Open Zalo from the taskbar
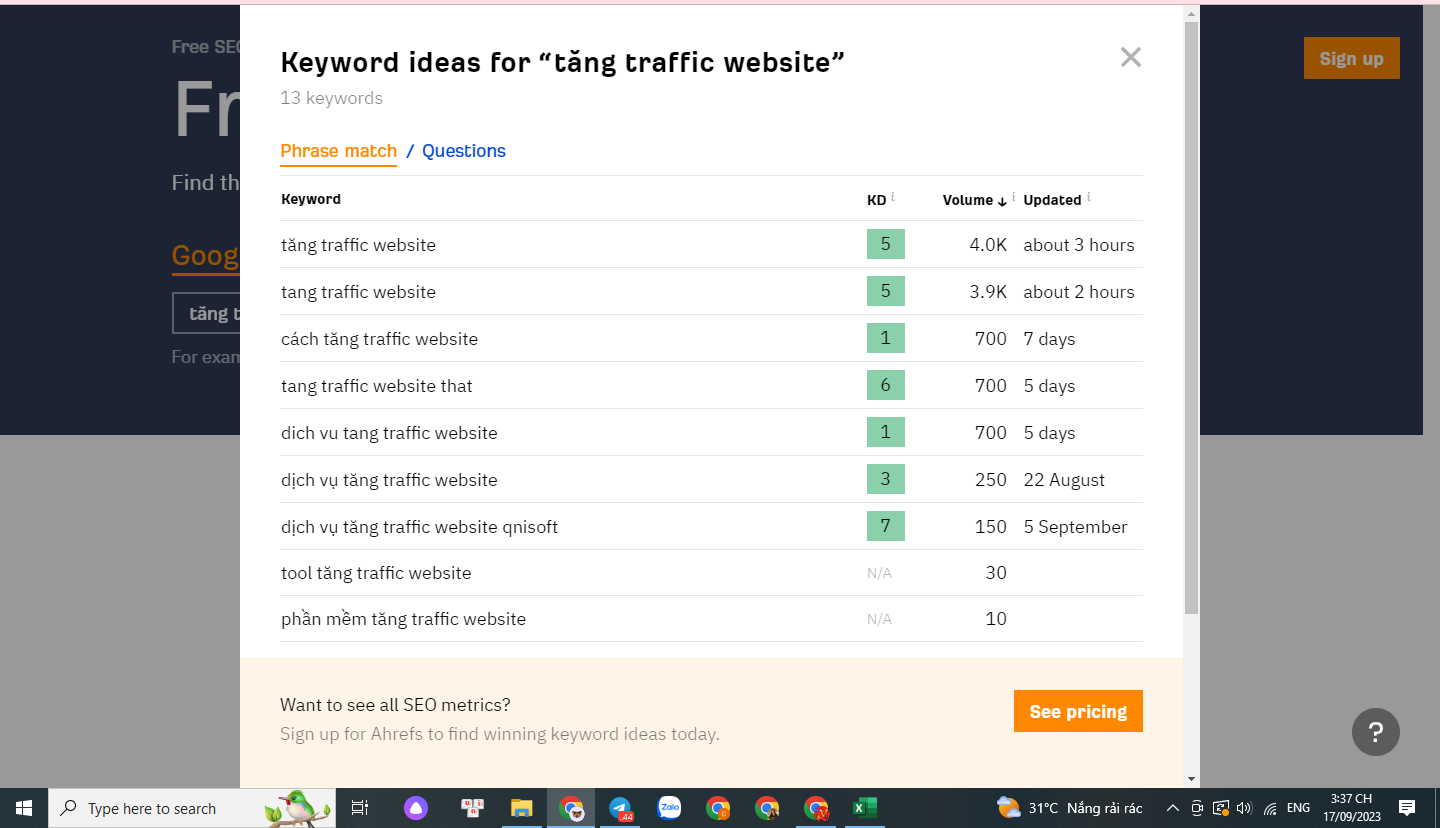 click(x=669, y=808)
